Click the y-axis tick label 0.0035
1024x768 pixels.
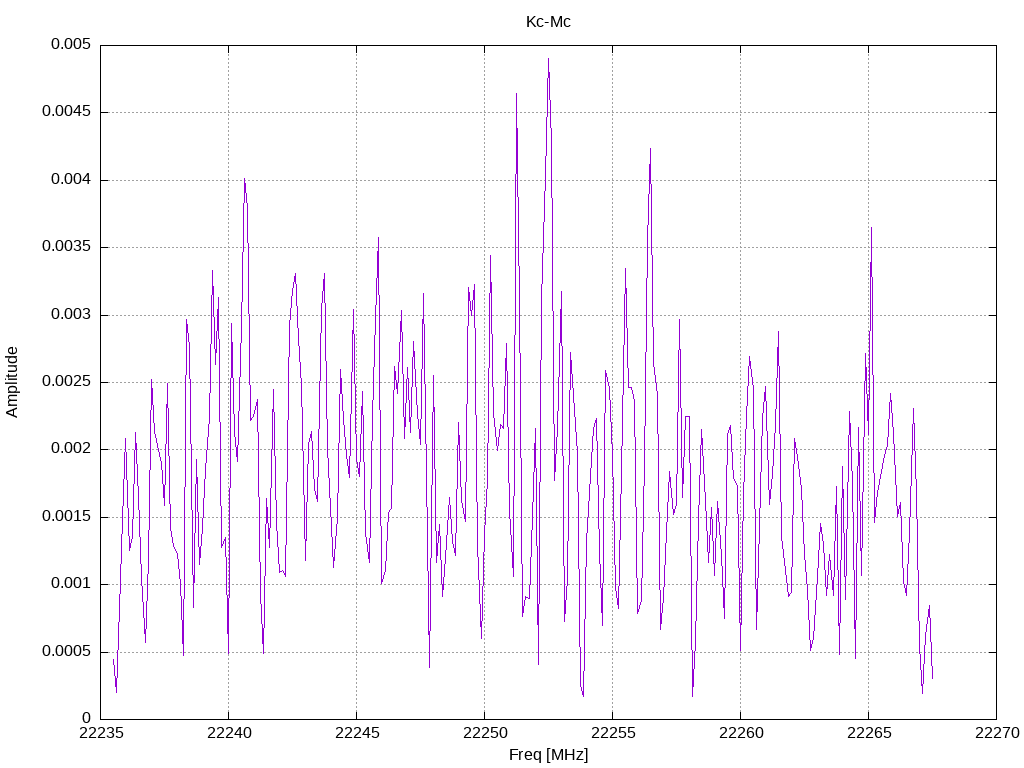(66, 247)
